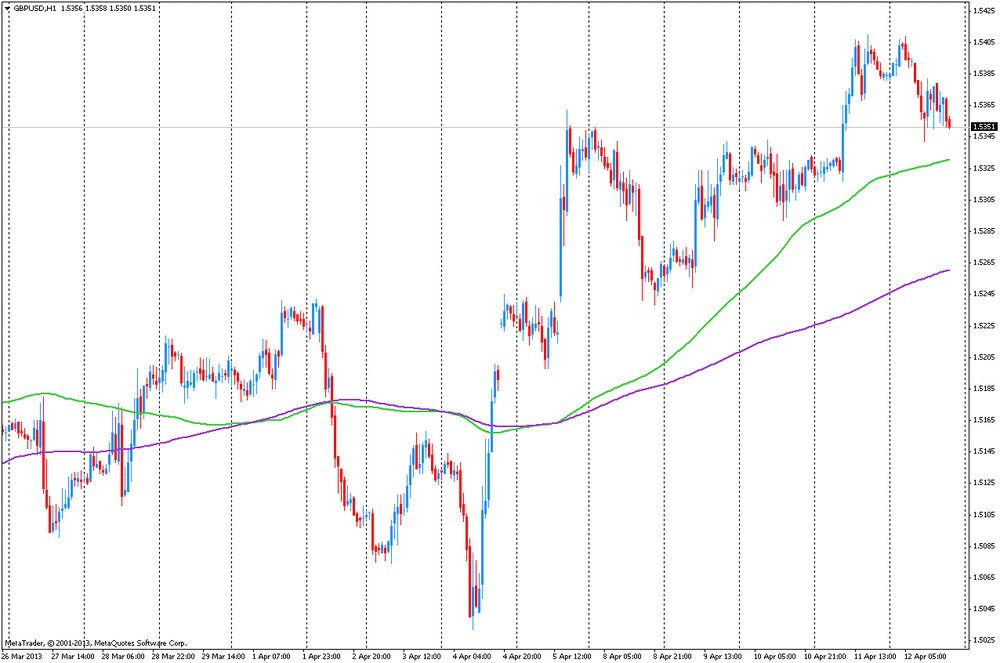The height and width of the screenshot is (663, 1000).
Task: Click the 4 Apr 20:00 time label
Action: click(x=522, y=656)
